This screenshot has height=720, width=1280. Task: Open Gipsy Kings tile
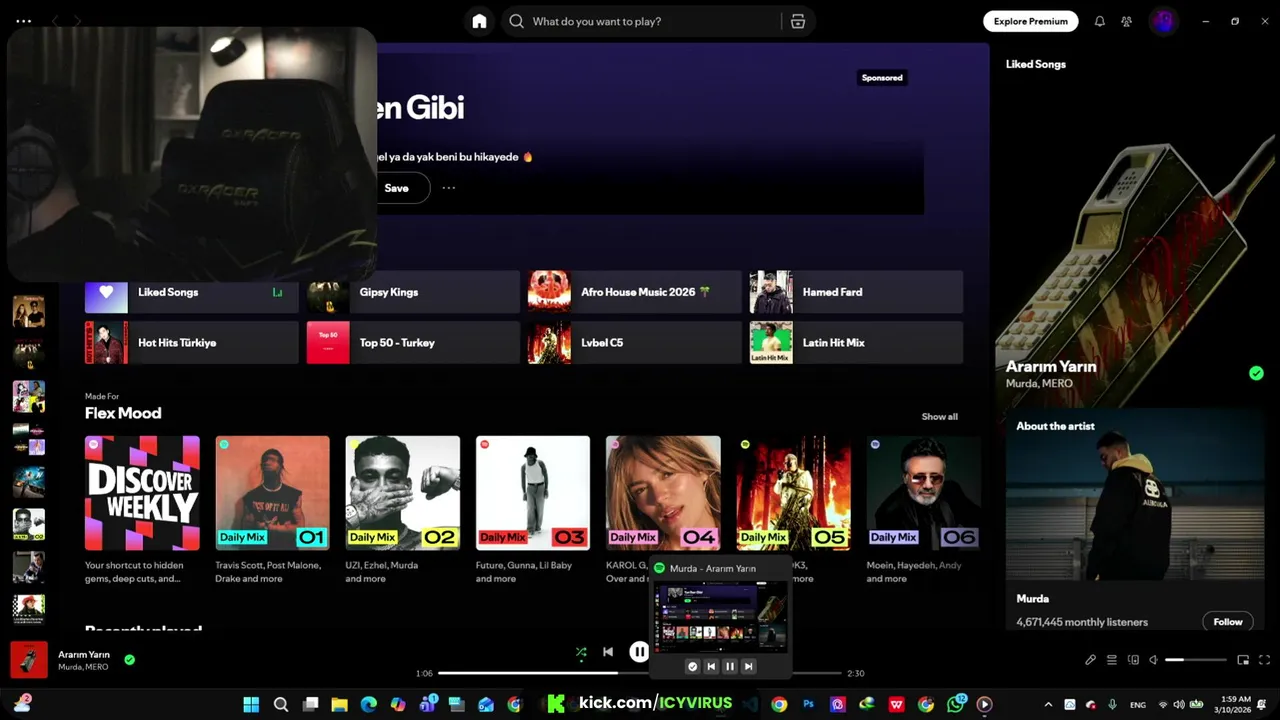tap(413, 292)
